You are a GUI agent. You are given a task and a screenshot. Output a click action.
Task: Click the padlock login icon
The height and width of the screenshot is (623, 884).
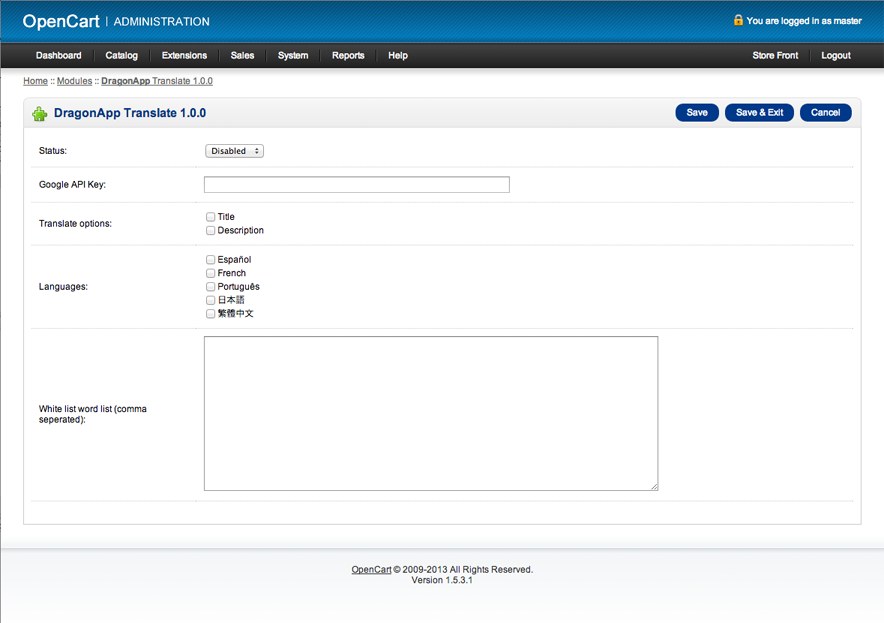[738, 20]
